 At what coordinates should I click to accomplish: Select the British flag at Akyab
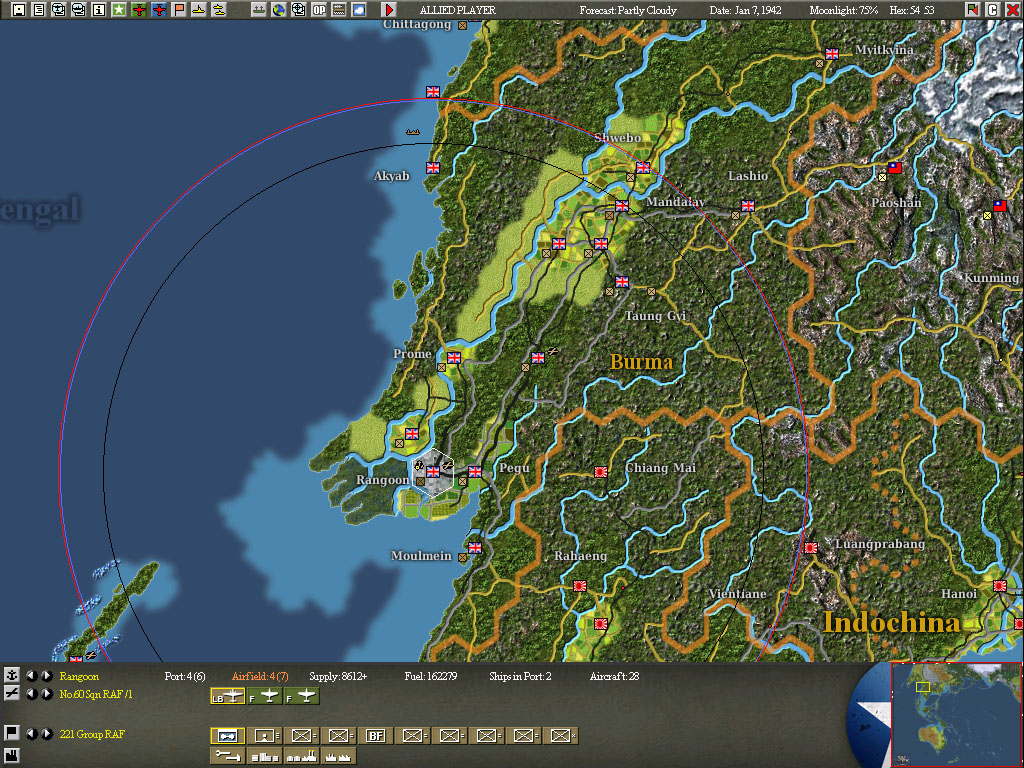(x=433, y=168)
